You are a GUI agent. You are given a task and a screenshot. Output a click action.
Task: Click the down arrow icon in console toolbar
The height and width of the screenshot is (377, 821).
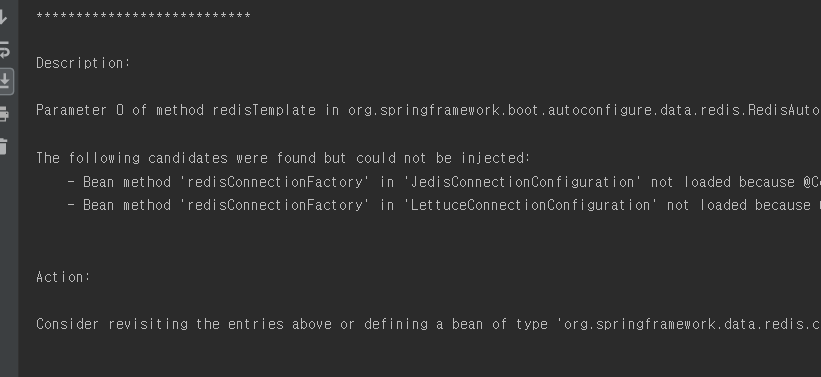(x=3, y=17)
